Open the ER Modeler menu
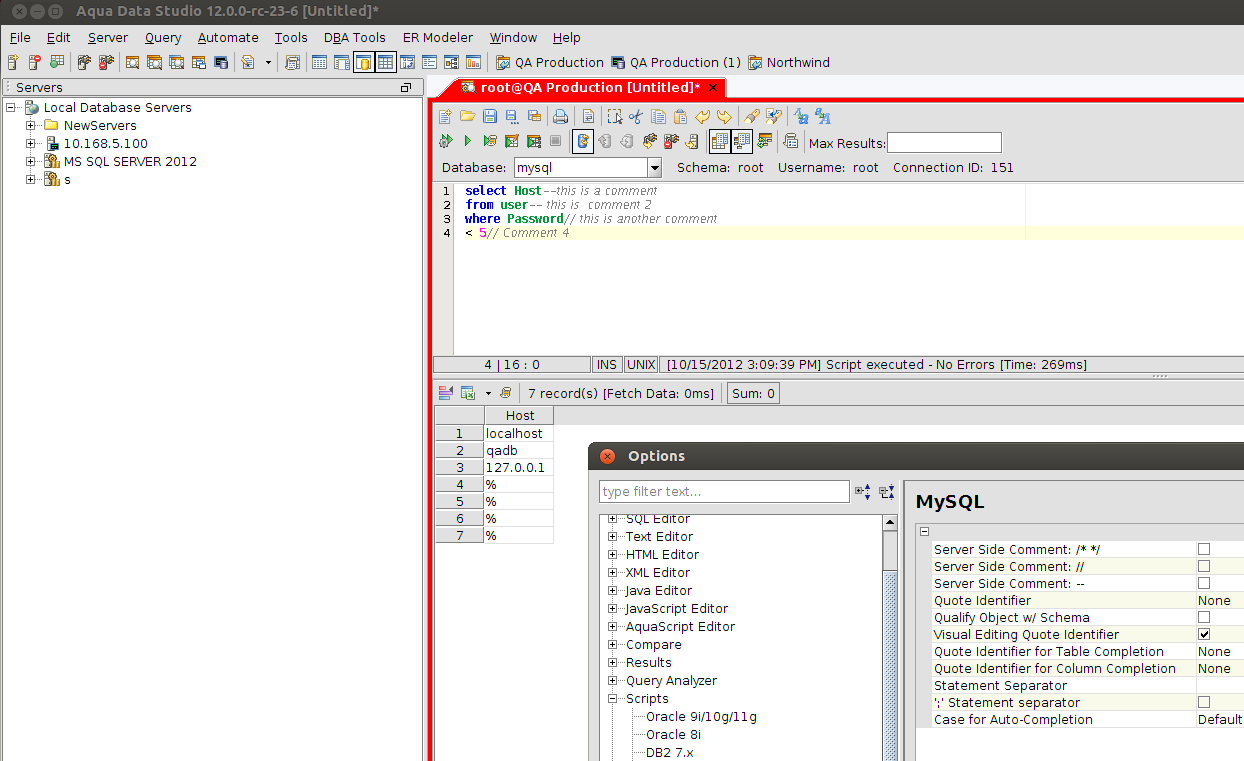Image resolution: width=1244 pixels, height=761 pixels. tap(438, 37)
